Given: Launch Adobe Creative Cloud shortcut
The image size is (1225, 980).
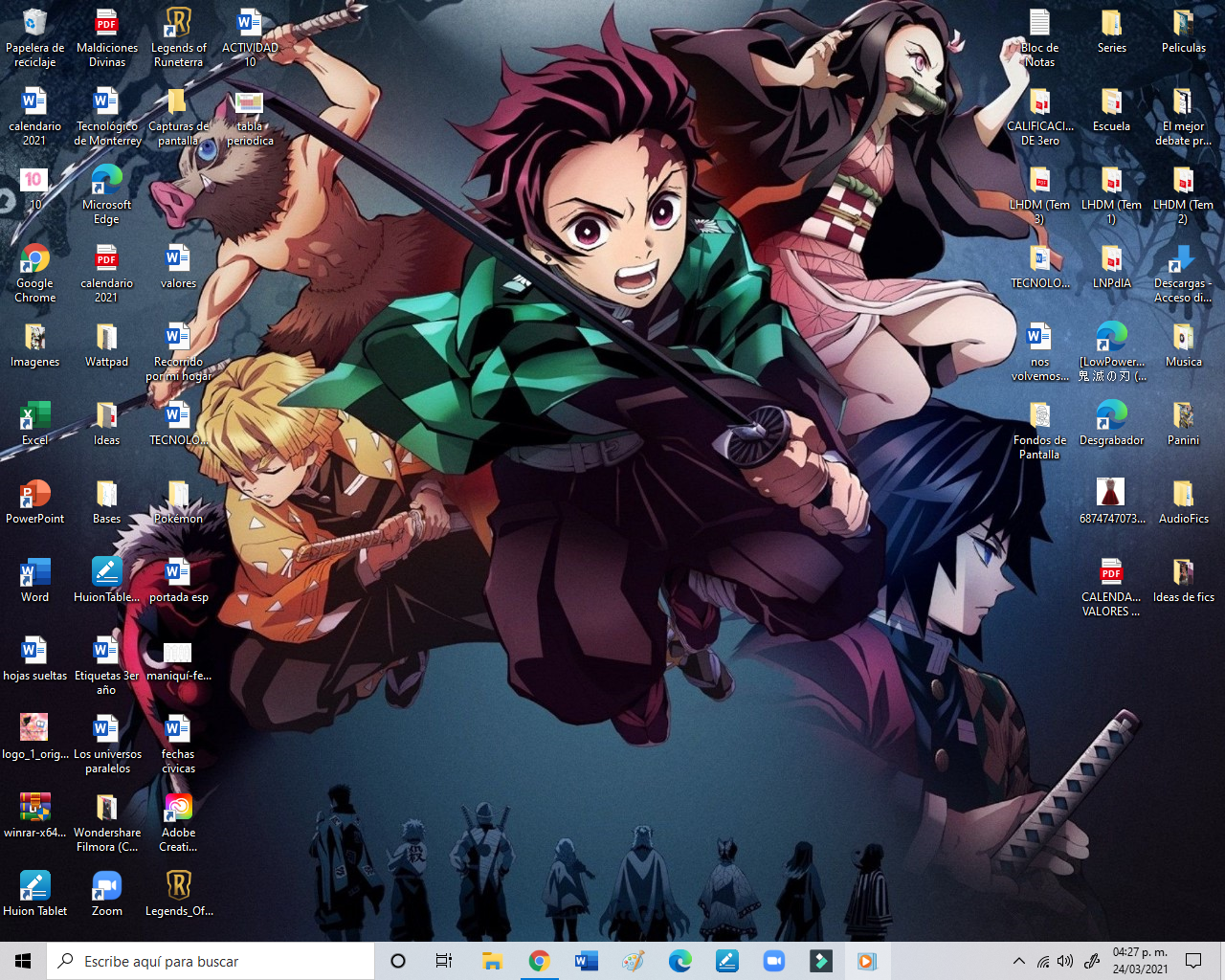Looking at the screenshot, I should pos(178,823).
